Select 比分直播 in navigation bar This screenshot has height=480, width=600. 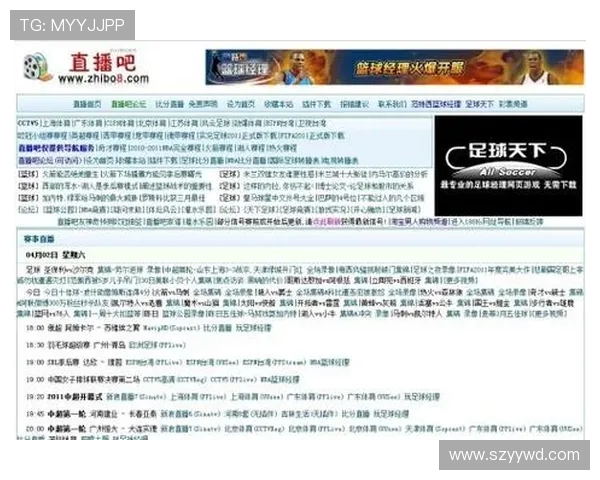170,104
